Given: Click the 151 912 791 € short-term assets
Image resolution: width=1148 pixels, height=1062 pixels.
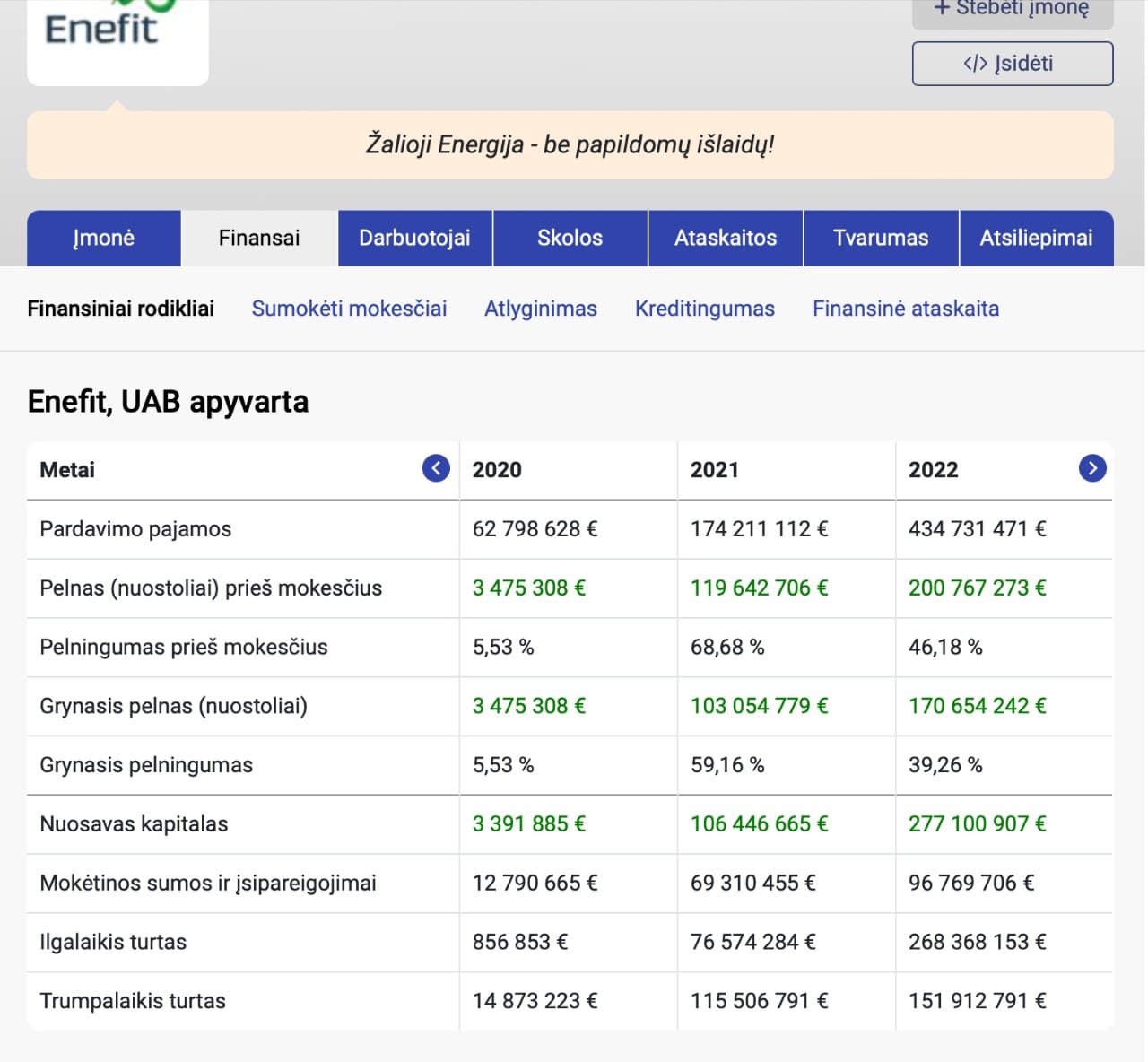Looking at the screenshot, I should point(978,1001).
